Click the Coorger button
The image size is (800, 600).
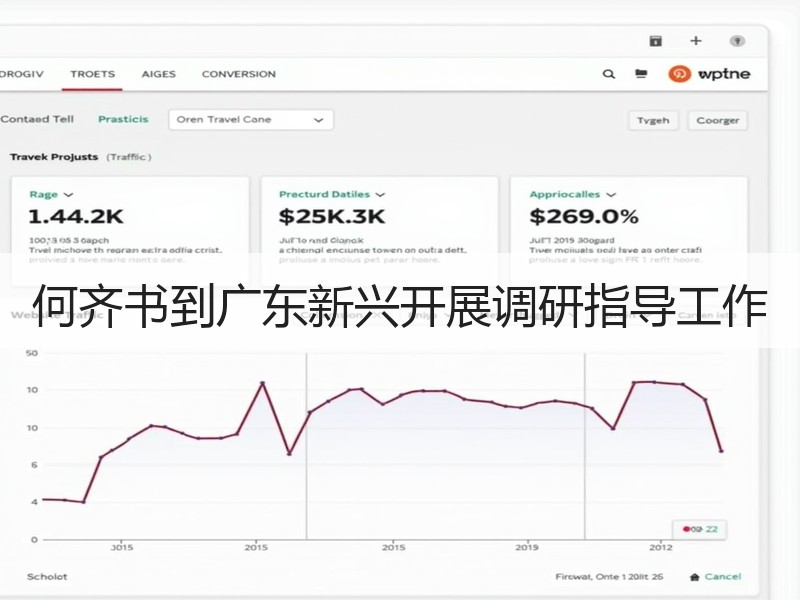717,120
